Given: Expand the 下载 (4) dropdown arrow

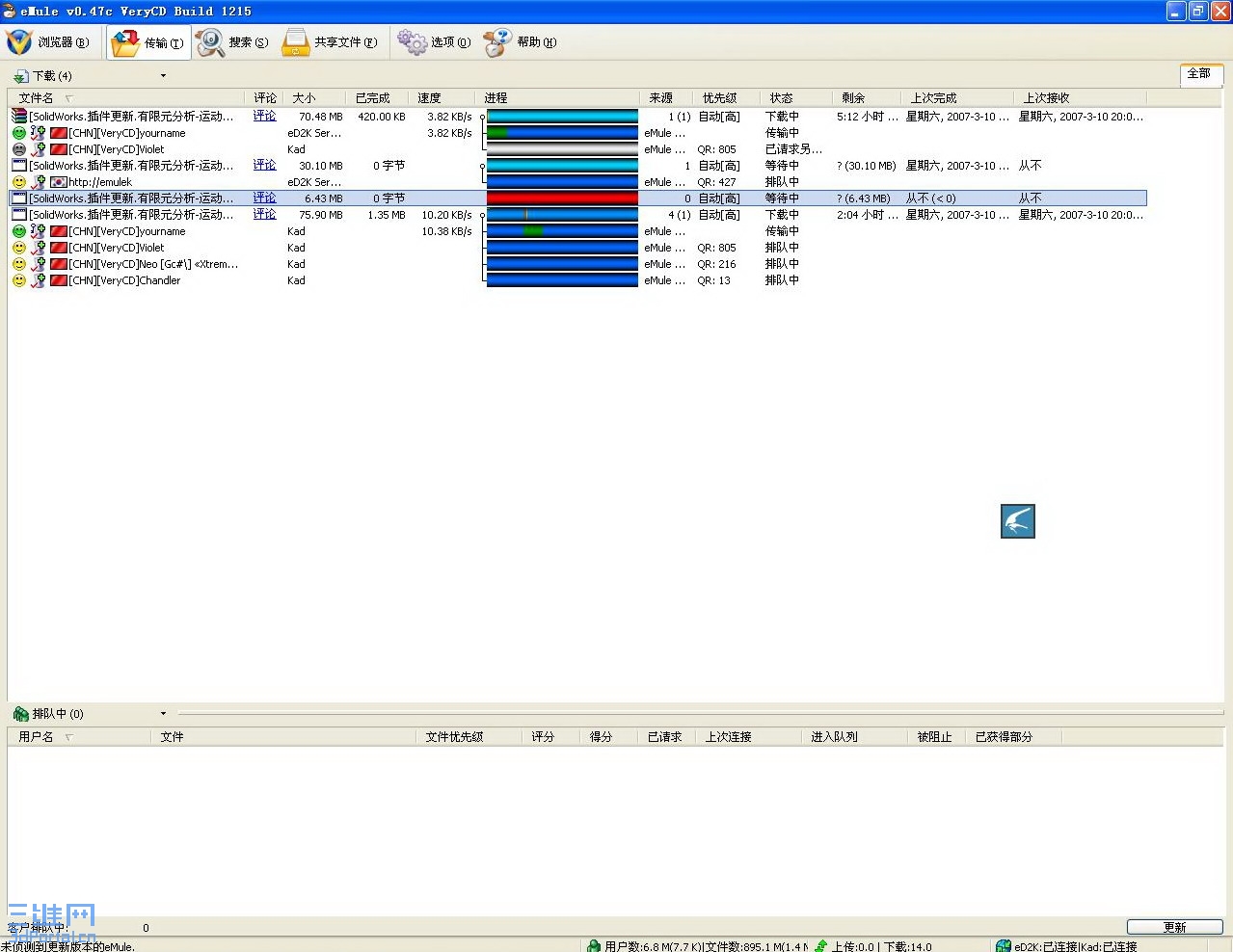Looking at the screenshot, I should 163,76.
